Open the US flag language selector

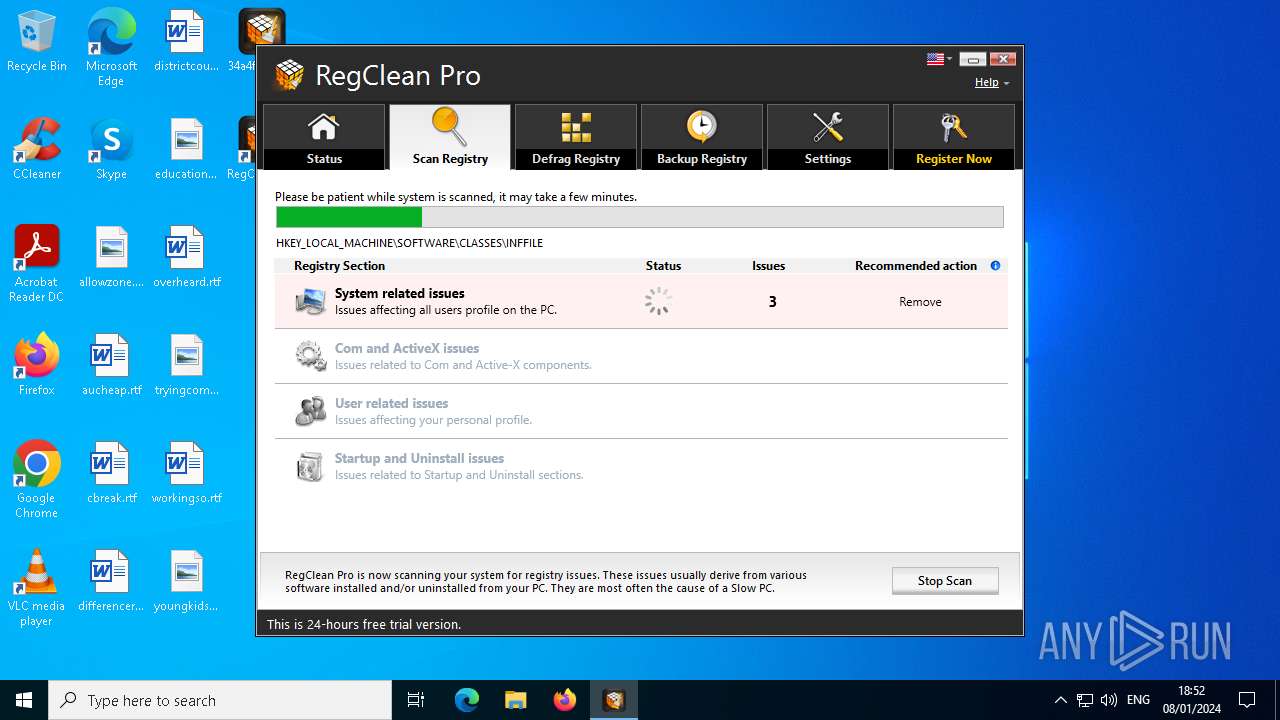[x=939, y=59]
